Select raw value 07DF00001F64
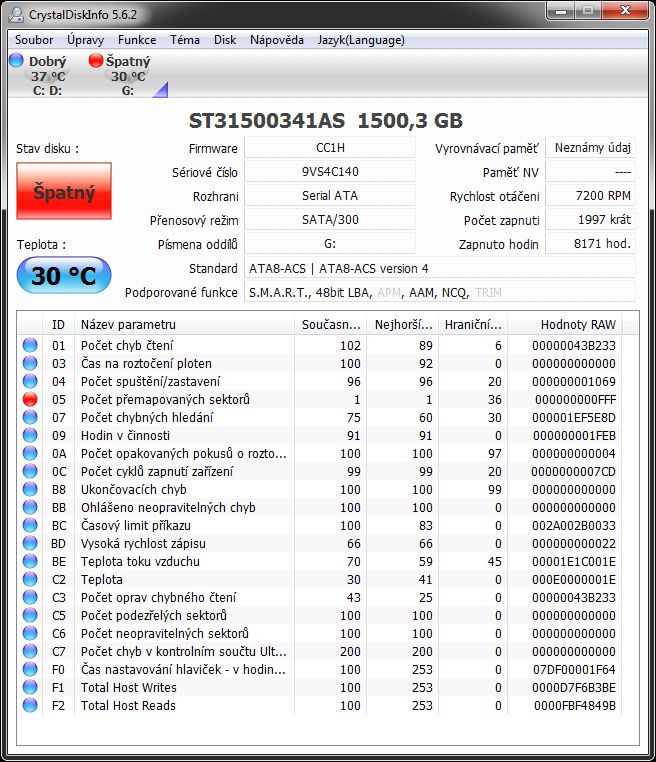656x762 pixels. [x=574, y=669]
